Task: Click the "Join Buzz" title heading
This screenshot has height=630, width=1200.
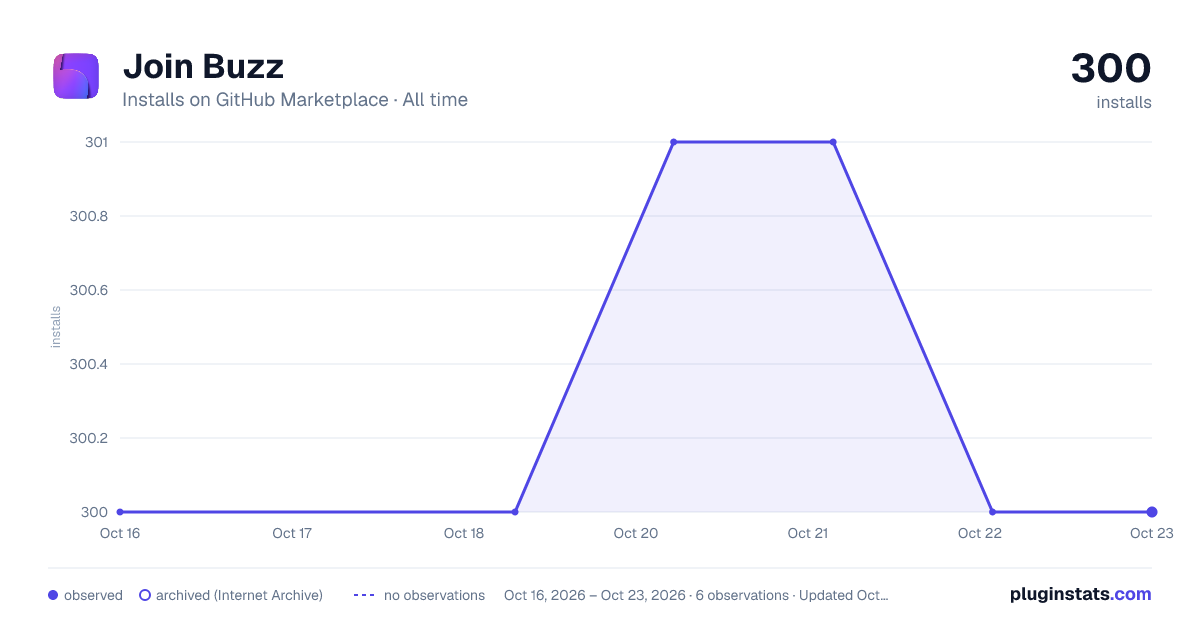Action: (203, 67)
